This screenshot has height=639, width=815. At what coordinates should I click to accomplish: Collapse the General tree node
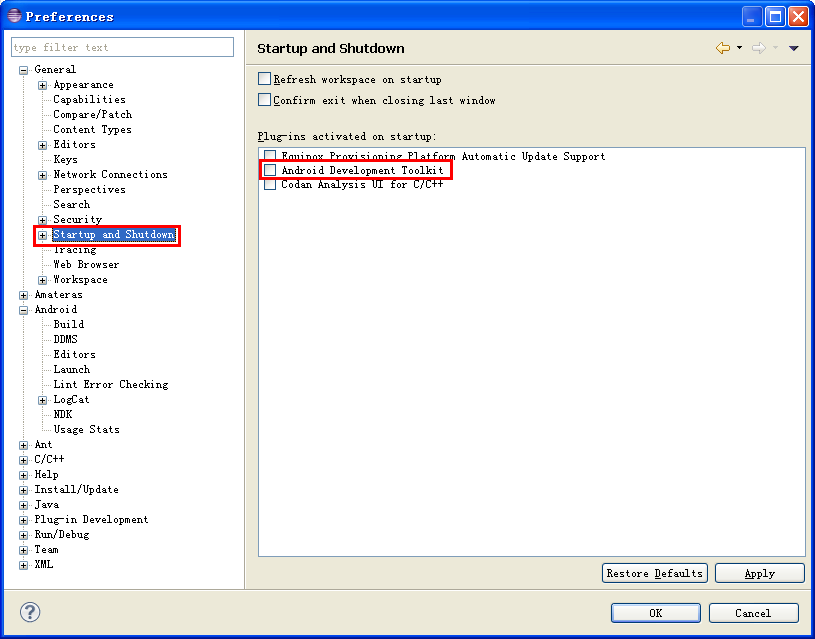coord(23,70)
